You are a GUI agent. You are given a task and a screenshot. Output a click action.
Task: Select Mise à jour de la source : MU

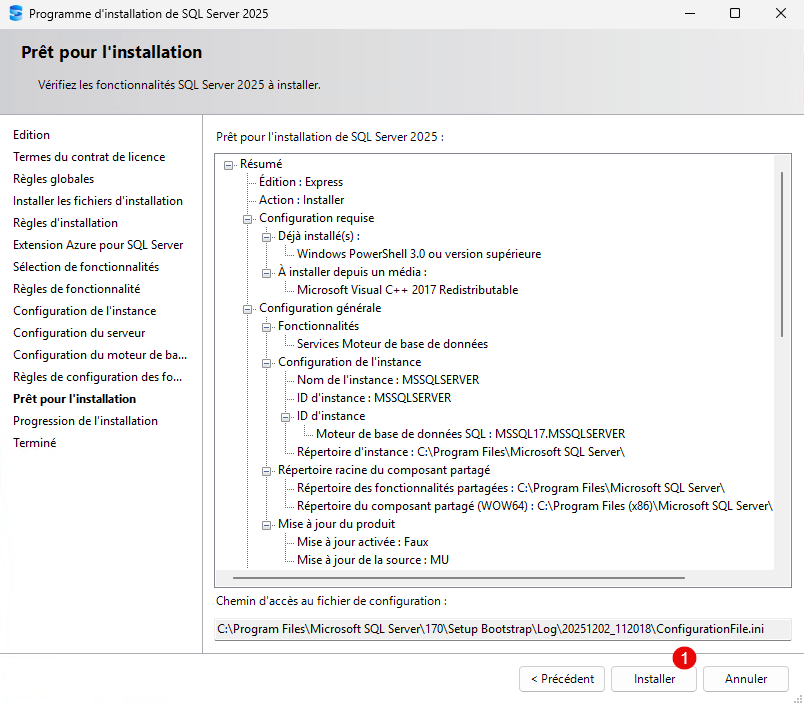coord(373,560)
